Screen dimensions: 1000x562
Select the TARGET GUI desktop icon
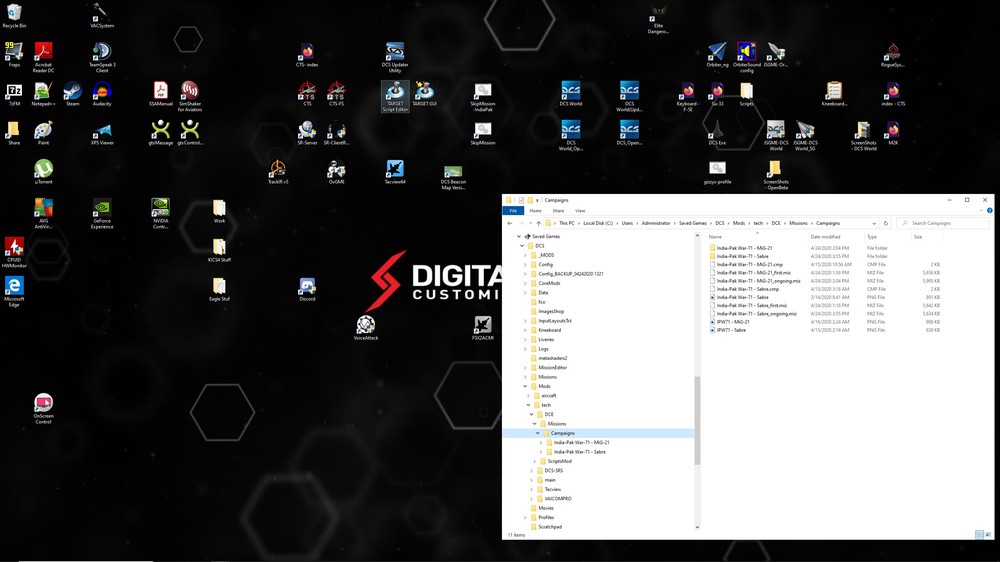point(424,92)
